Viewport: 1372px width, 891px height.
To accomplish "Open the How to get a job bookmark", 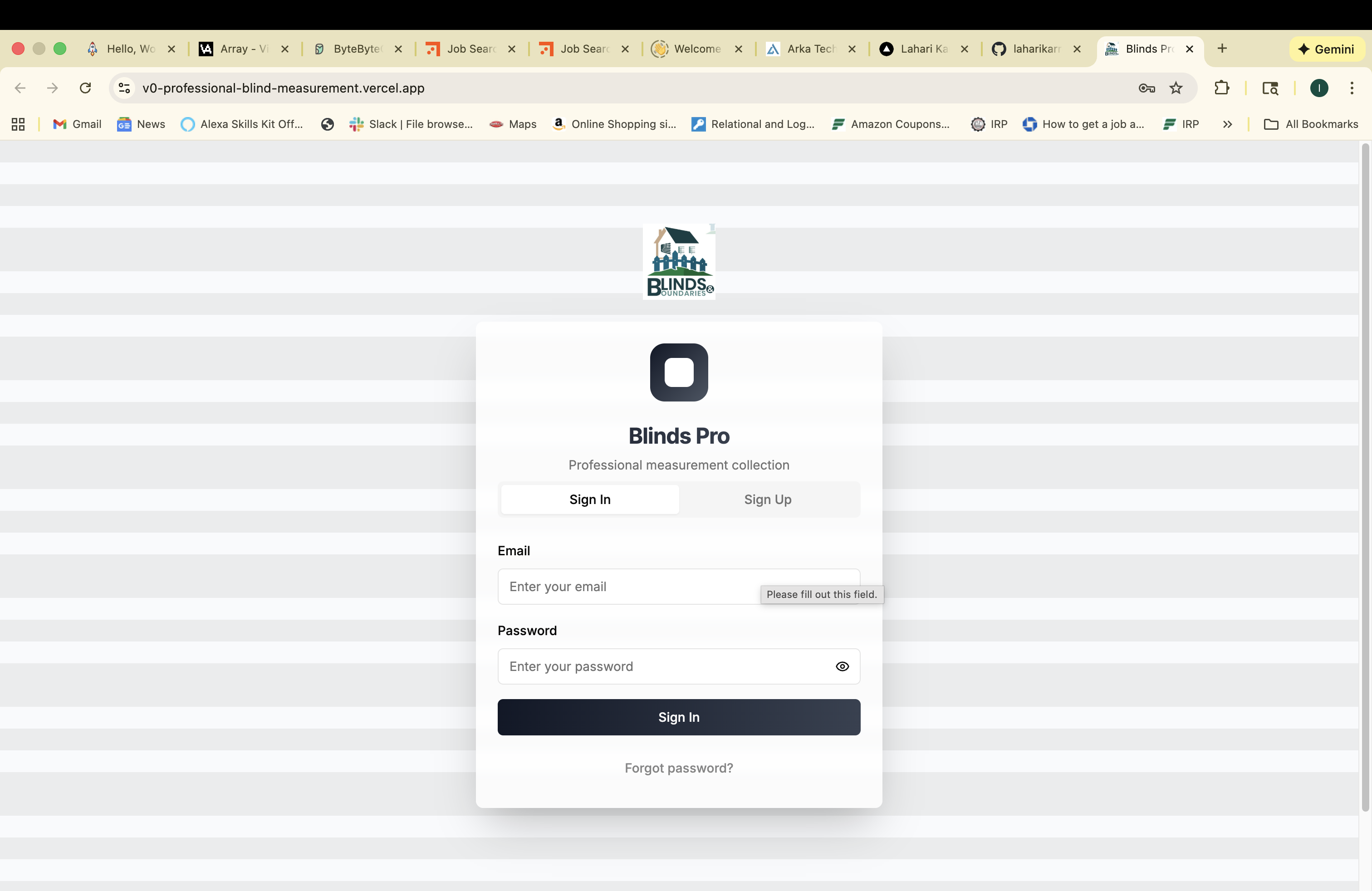I will click(x=1084, y=124).
